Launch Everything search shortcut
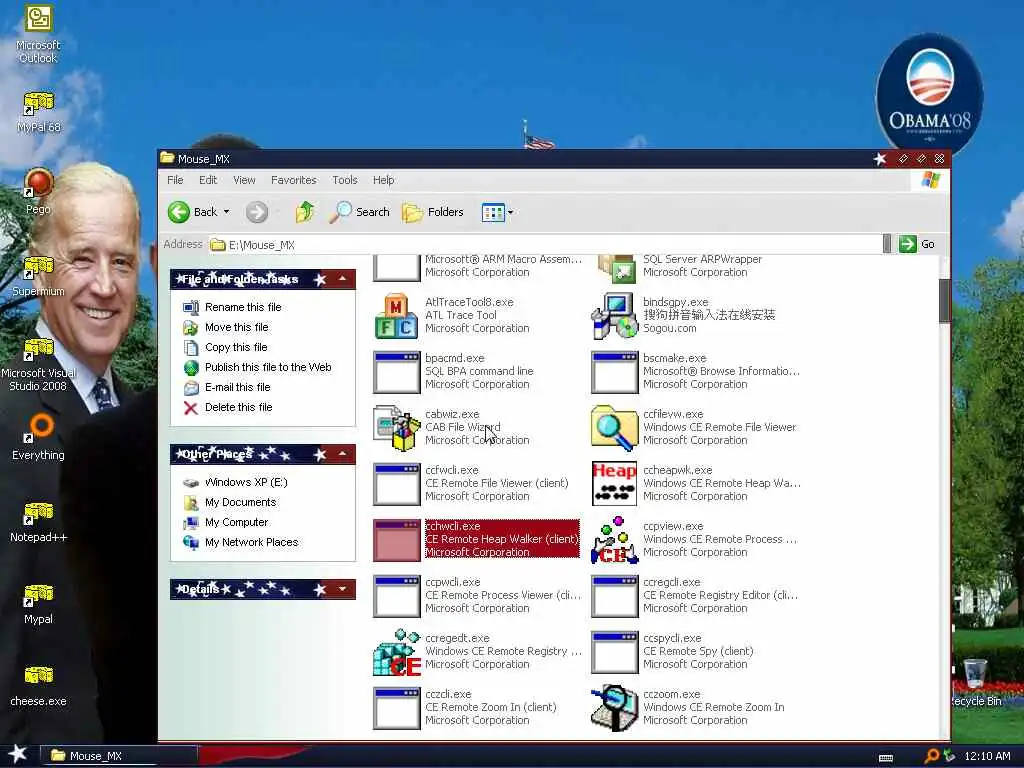Screen dimensions: 1024x768 [x=38, y=438]
